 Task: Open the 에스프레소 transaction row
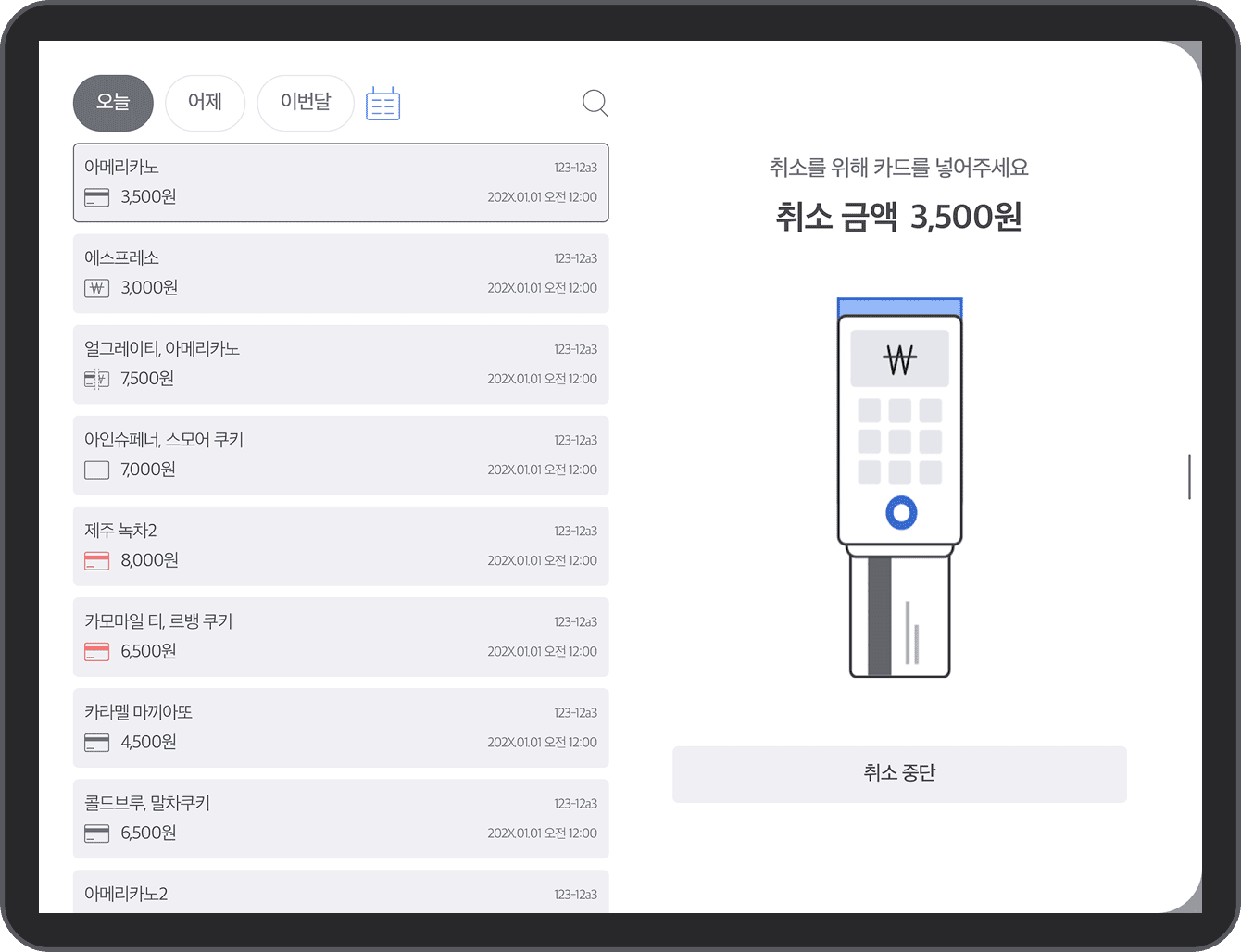341,273
